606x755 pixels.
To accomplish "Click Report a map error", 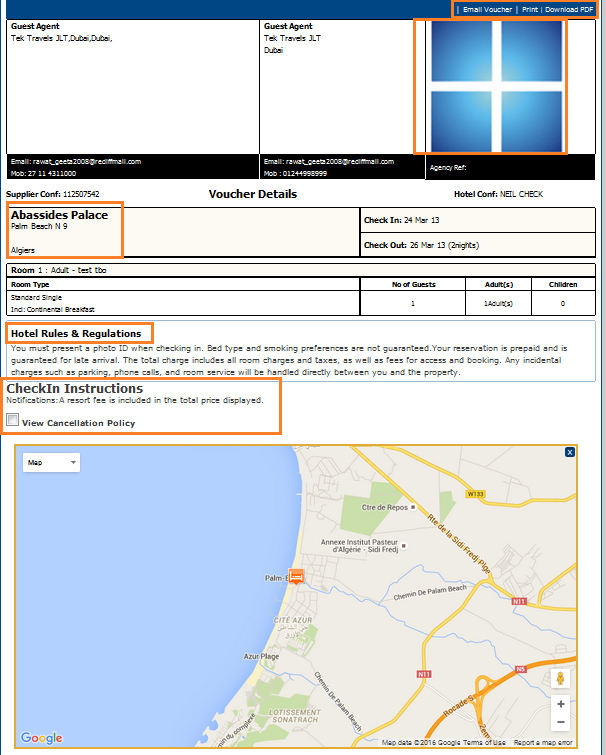I will coord(543,743).
